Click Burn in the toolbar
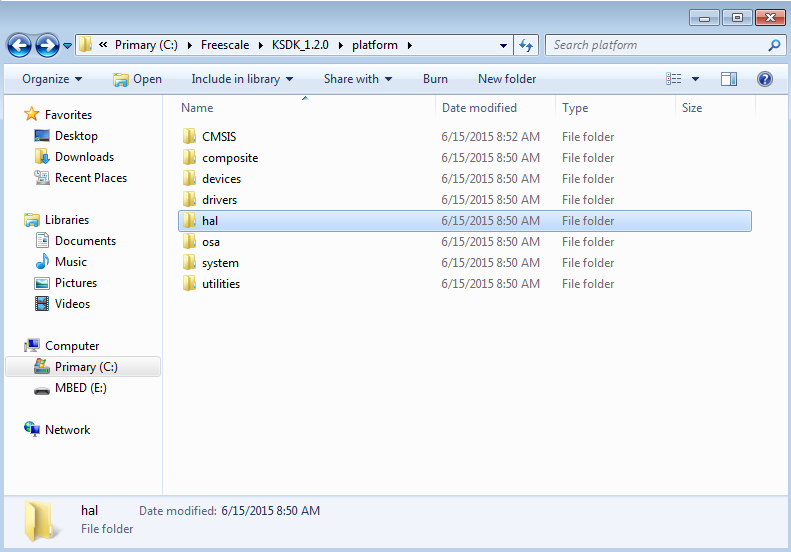The height and width of the screenshot is (552, 791). point(435,79)
